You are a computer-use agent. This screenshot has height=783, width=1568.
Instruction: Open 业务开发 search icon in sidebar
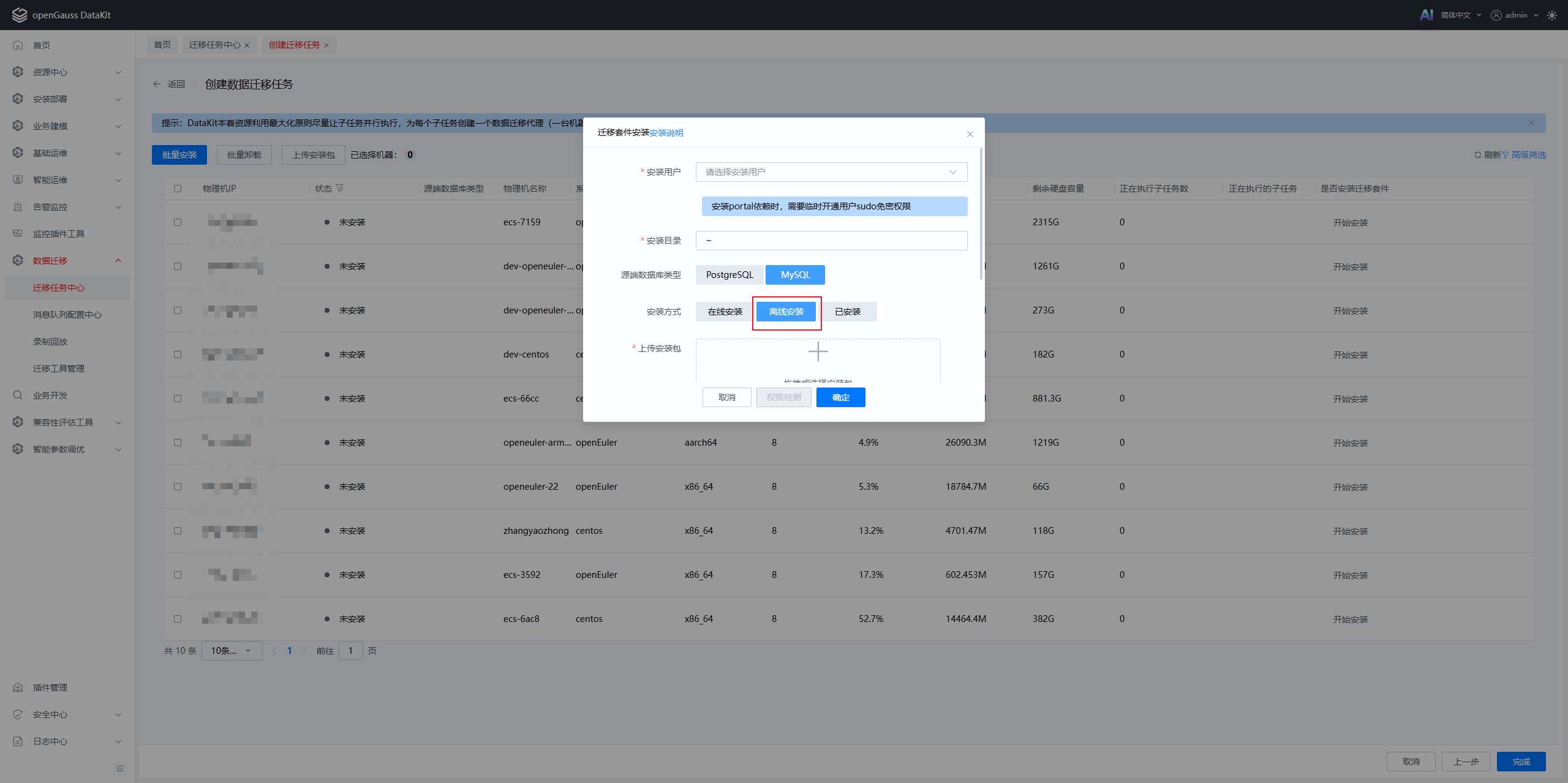click(x=18, y=395)
